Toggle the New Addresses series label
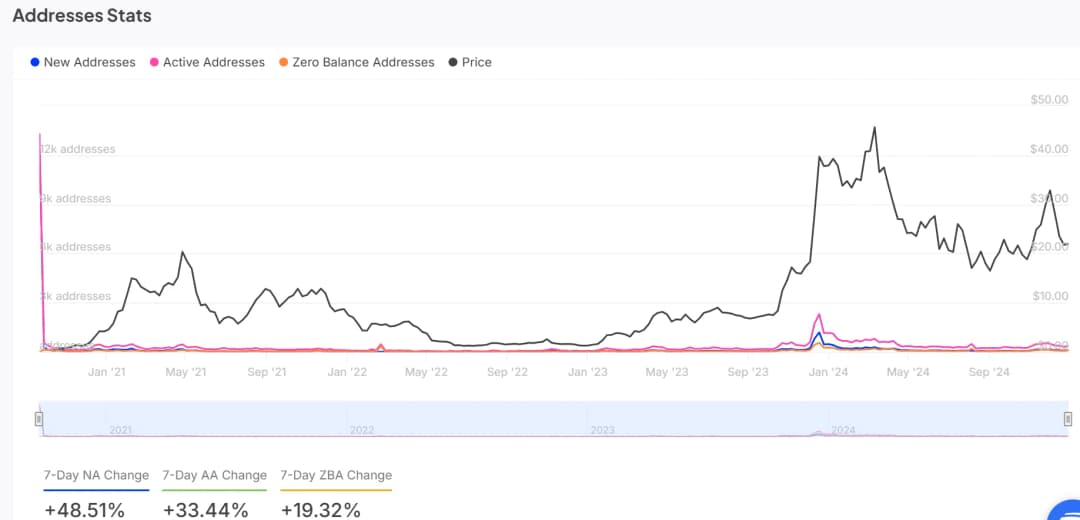The height and width of the screenshot is (520, 1080). 89,62
